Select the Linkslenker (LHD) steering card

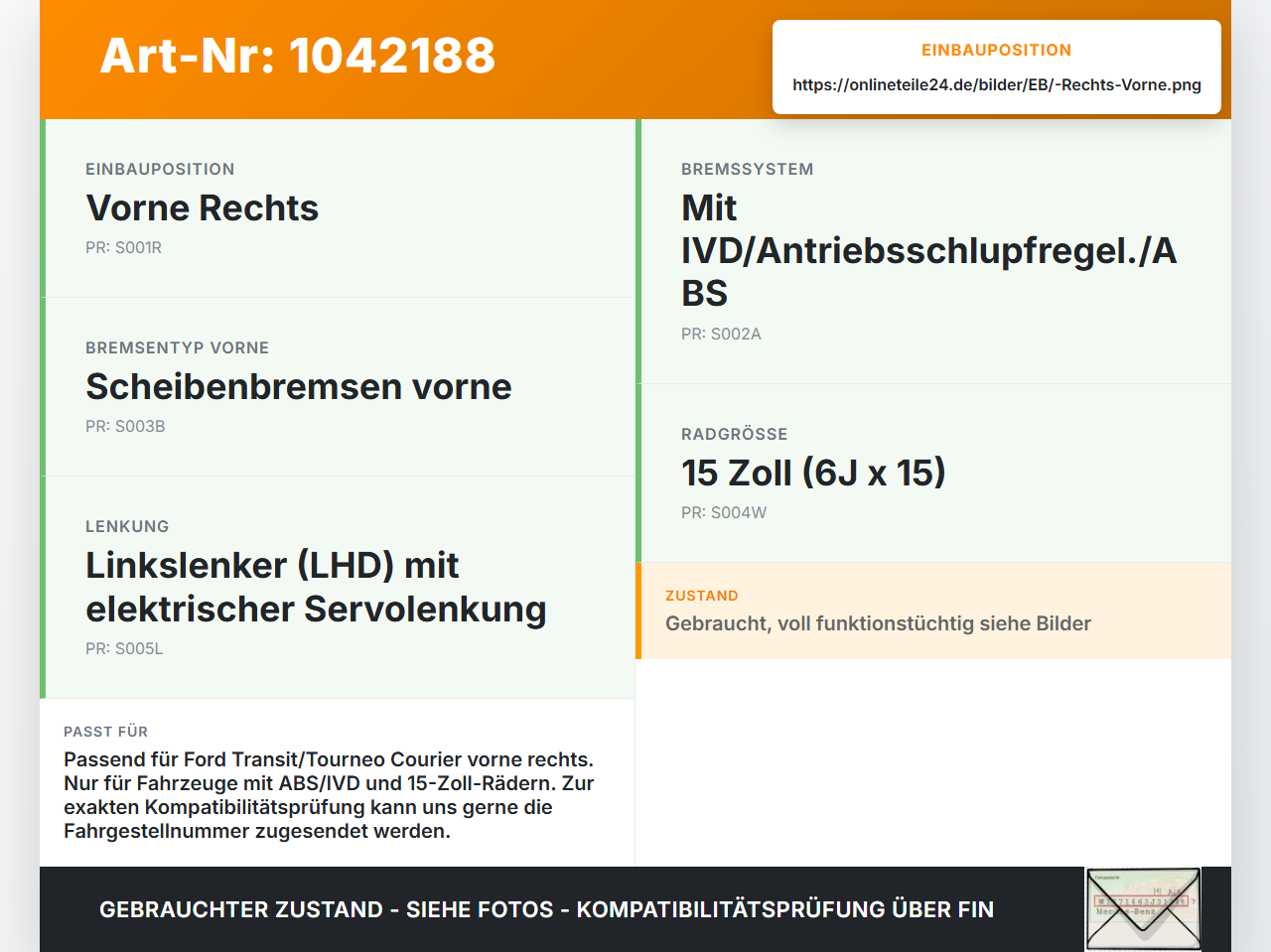[x=338, y=588]
